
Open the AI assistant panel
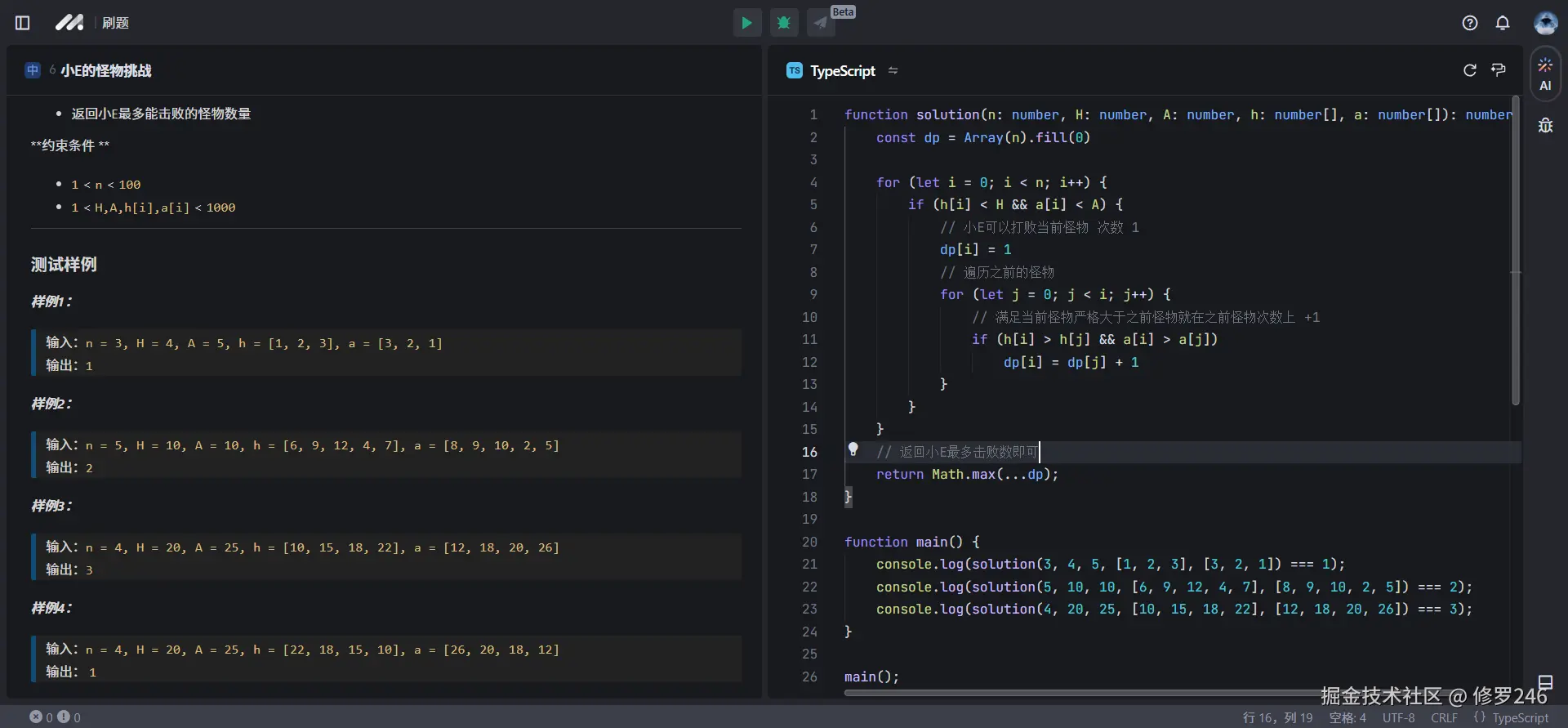coord(1545,74)
